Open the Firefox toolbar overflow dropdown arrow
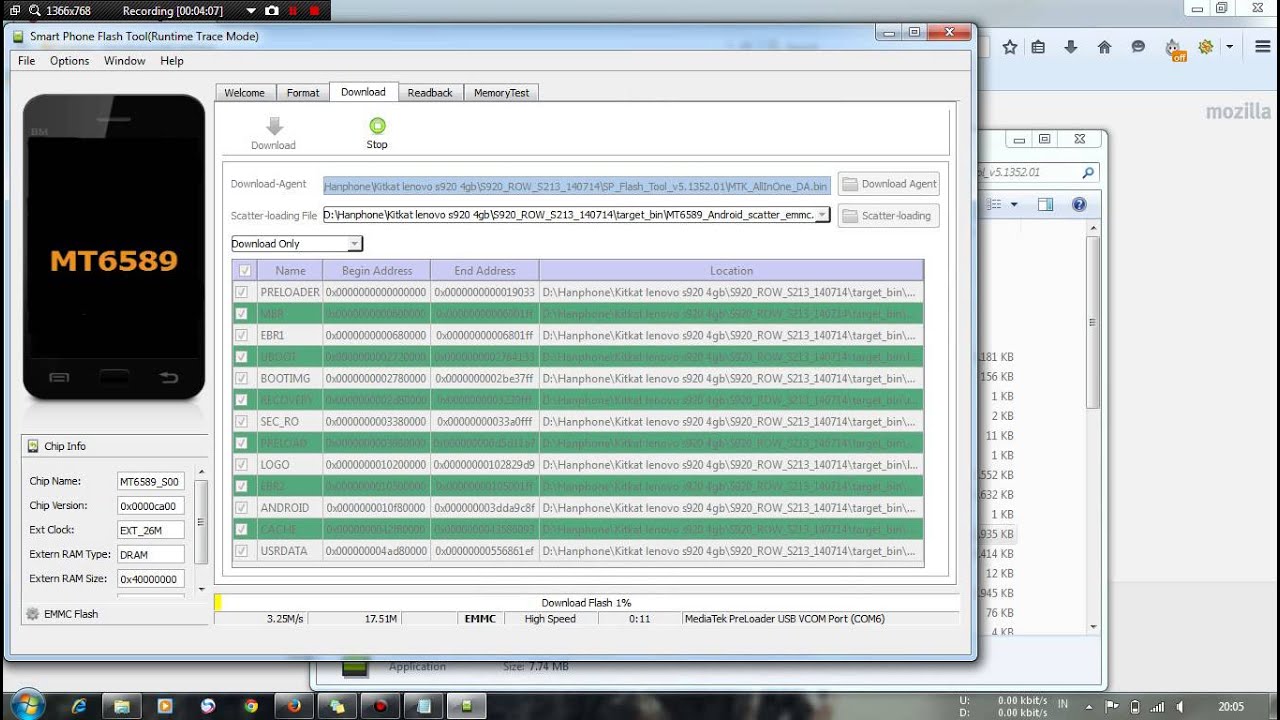Screen dimensions: 1280x720 (1230, 47)
